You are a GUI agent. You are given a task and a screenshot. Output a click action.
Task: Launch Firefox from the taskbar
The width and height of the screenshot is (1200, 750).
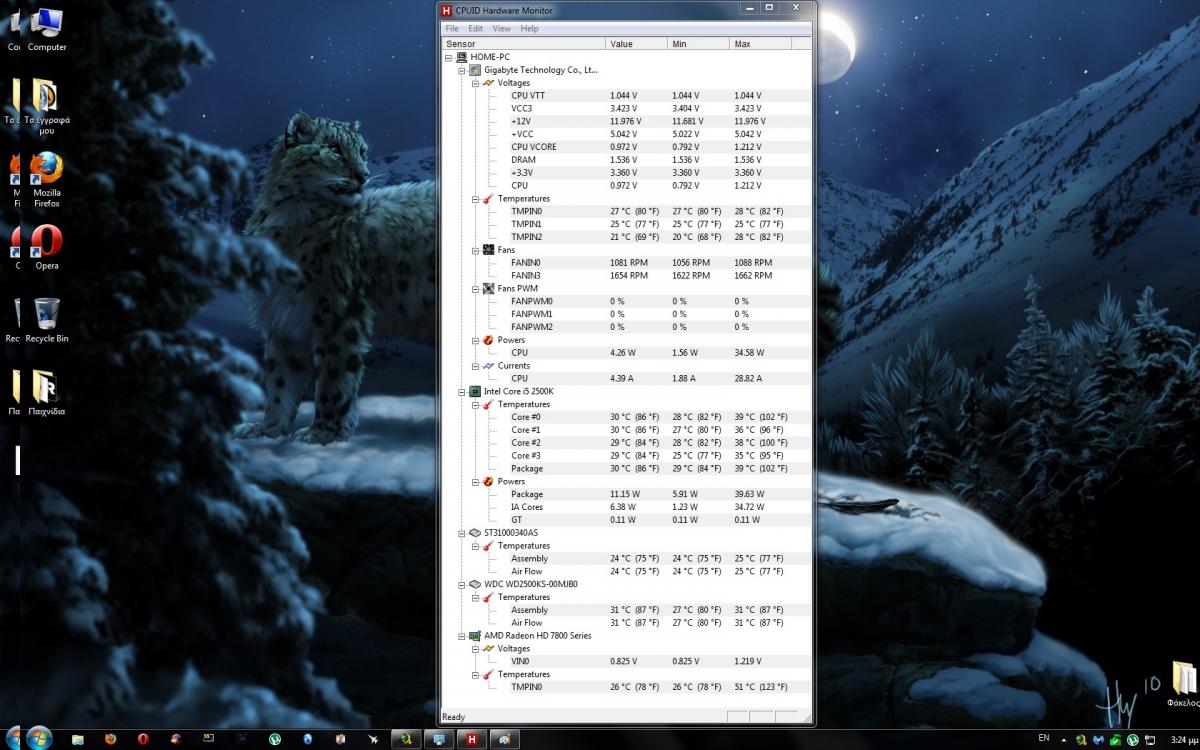(111, 739)
